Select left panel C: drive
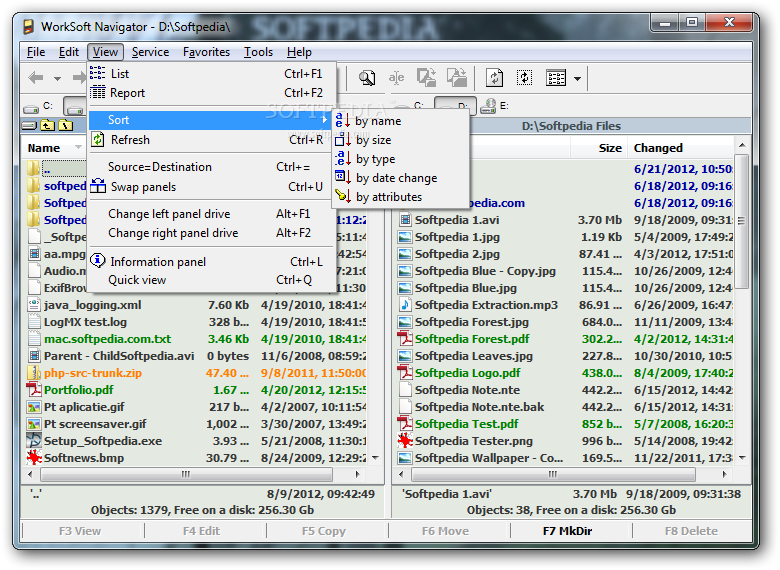The height and width of the screenshot is (570, 780). click(38, 106)
